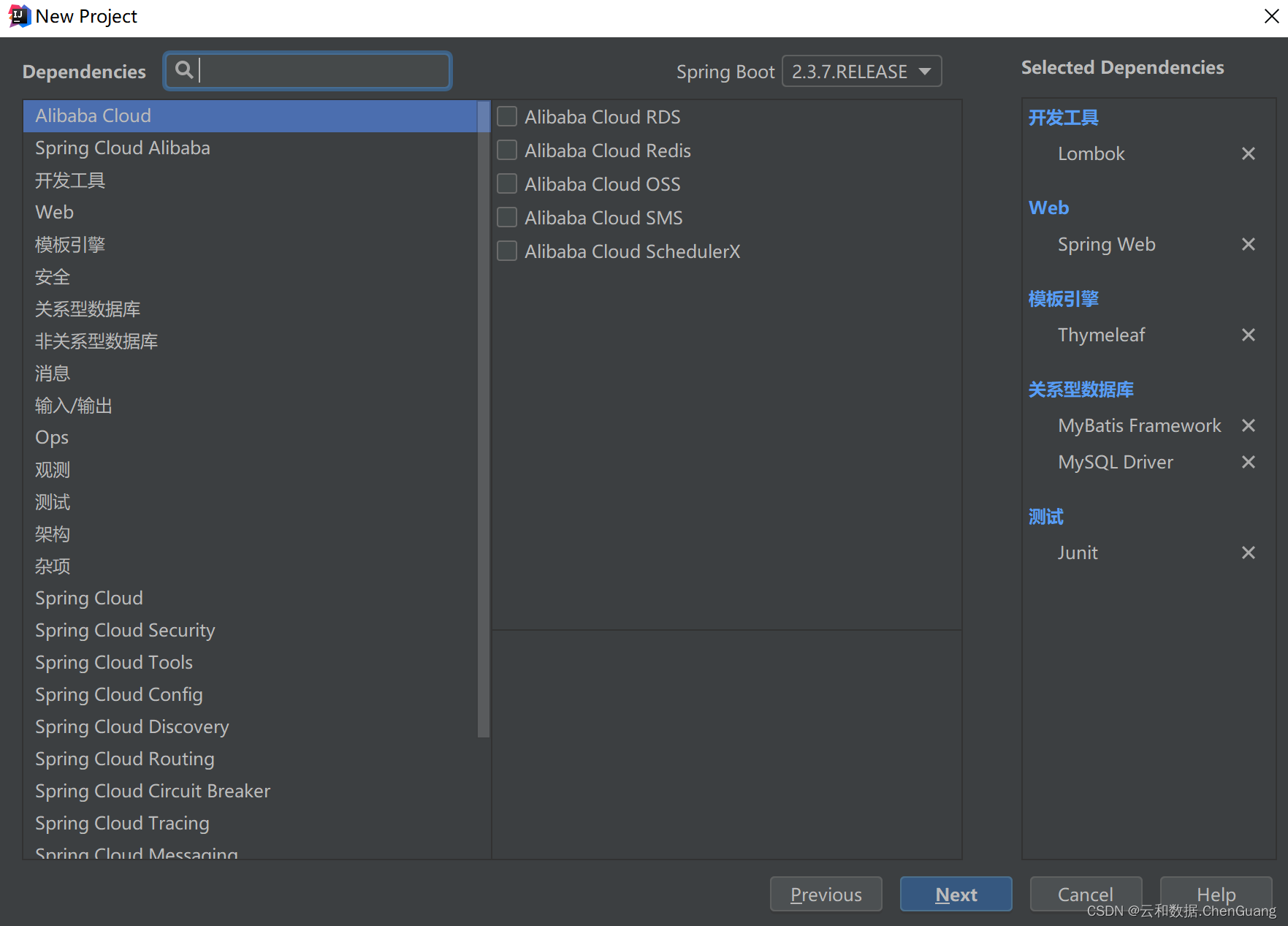This screenshot has height=926, width=1288.
Task: Open the Ops category
Action: click(x=251, y=438)
